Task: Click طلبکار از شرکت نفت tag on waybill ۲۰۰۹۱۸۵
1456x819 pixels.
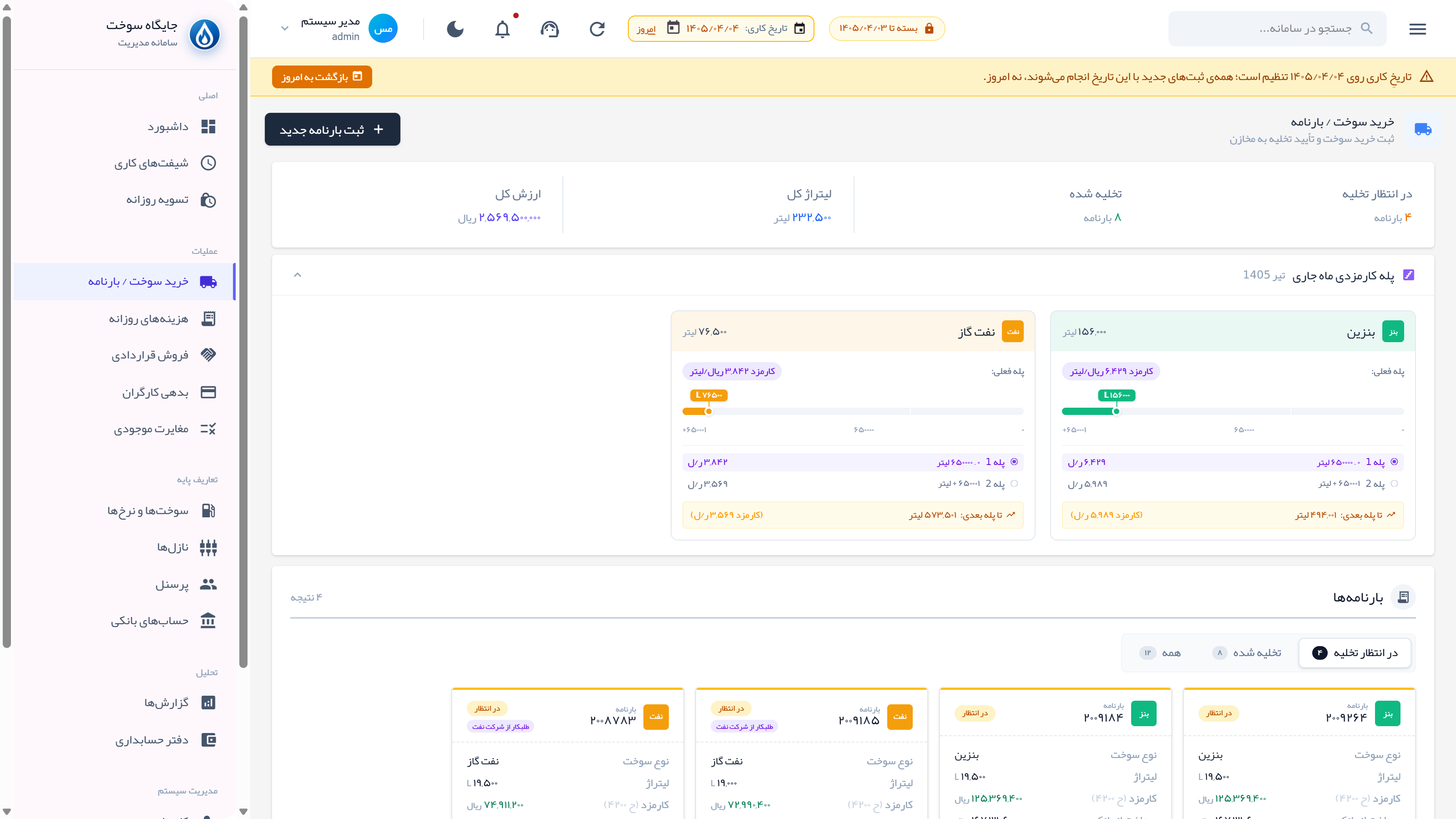Action: tap(744, 727)
